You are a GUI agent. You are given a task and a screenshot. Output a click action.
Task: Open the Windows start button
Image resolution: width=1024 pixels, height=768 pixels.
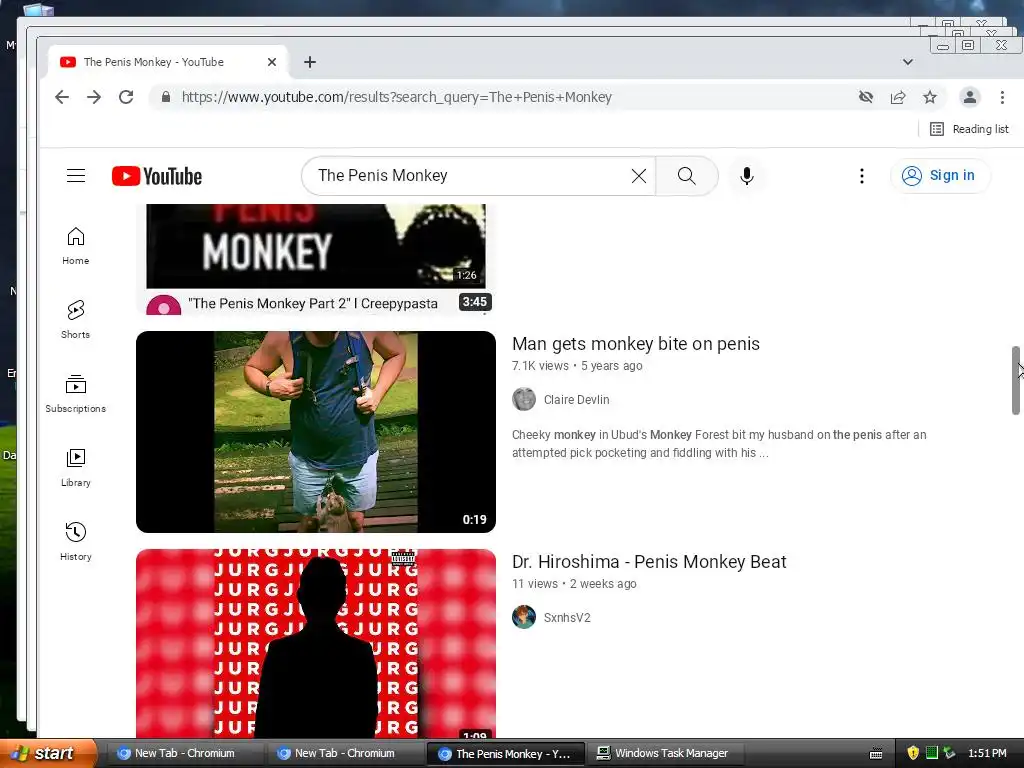tap(47, 753)
